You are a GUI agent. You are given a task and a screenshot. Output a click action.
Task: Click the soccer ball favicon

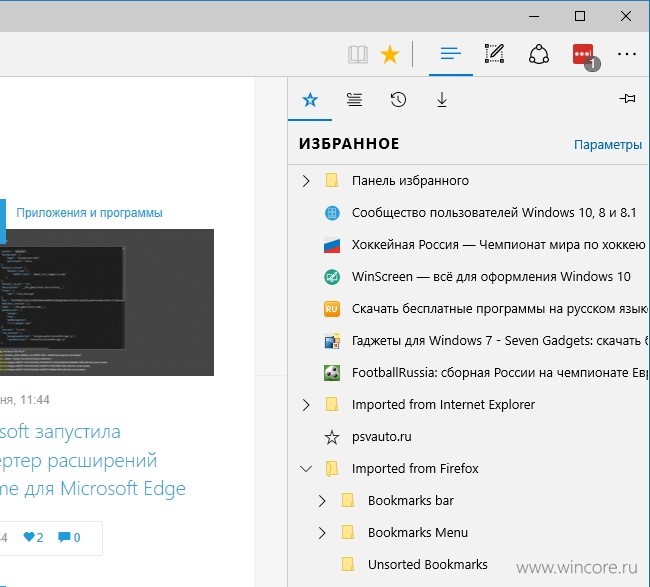coord(332,373)
